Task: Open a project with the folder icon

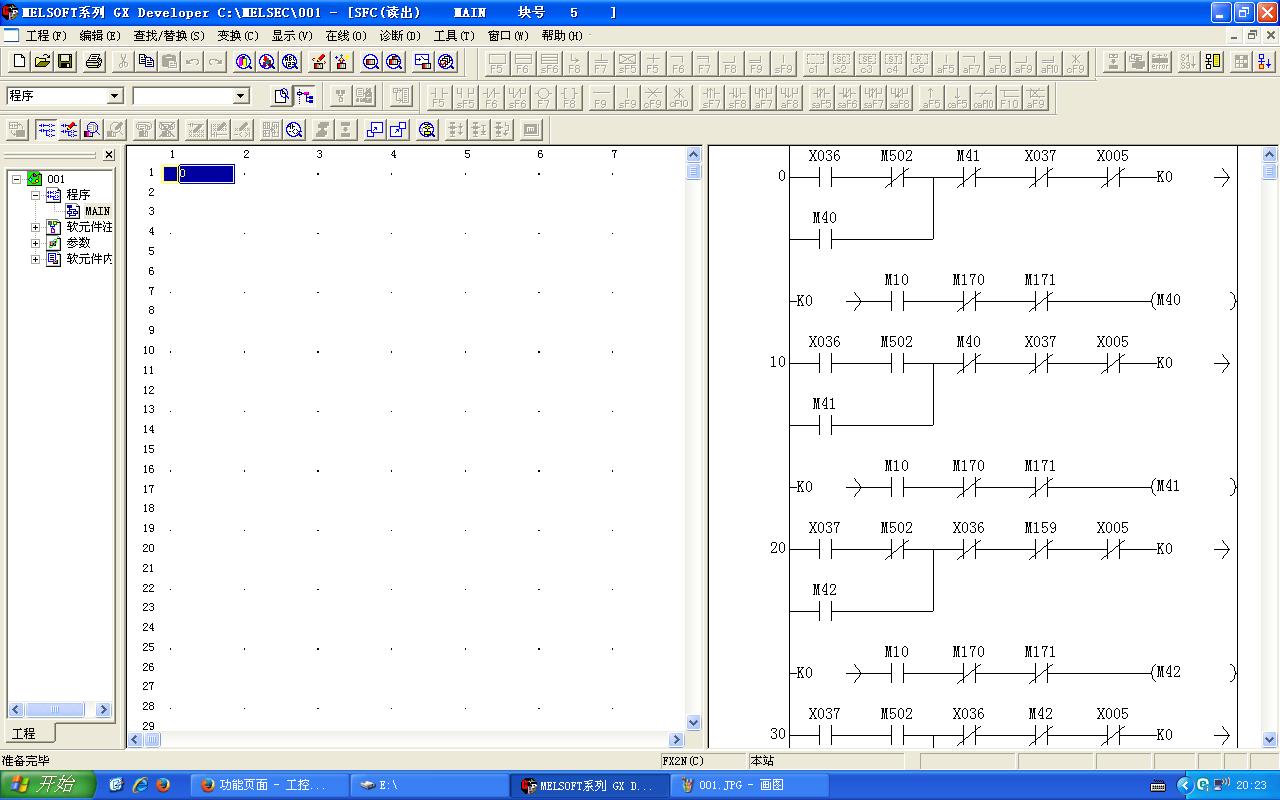Action: (42, 62)
